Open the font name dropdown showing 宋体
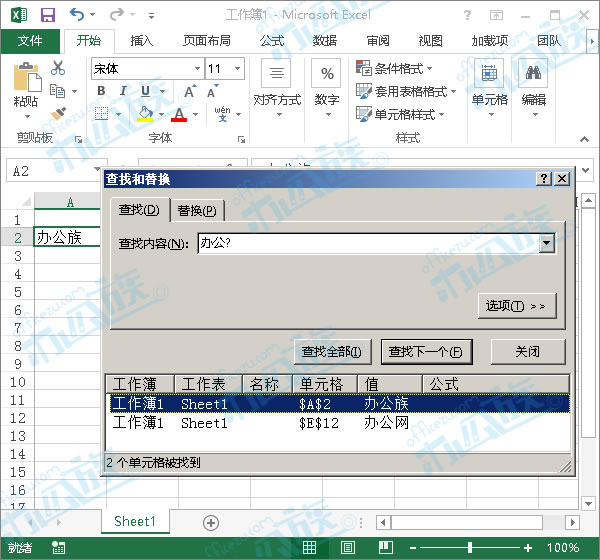600x560 pixels. click(195, 69)
